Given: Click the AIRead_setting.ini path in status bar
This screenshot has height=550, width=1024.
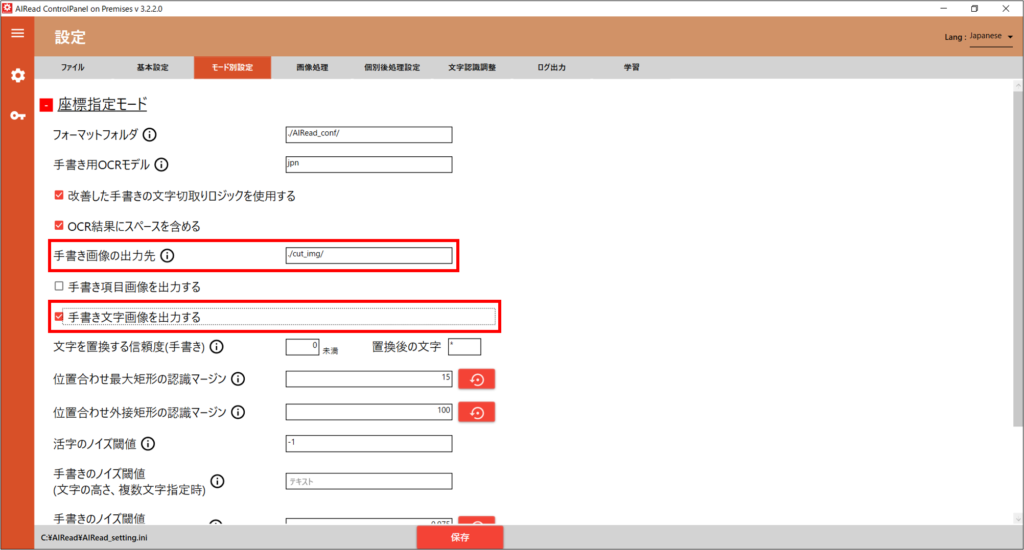Looking at the screenshot, I should 94,538.
